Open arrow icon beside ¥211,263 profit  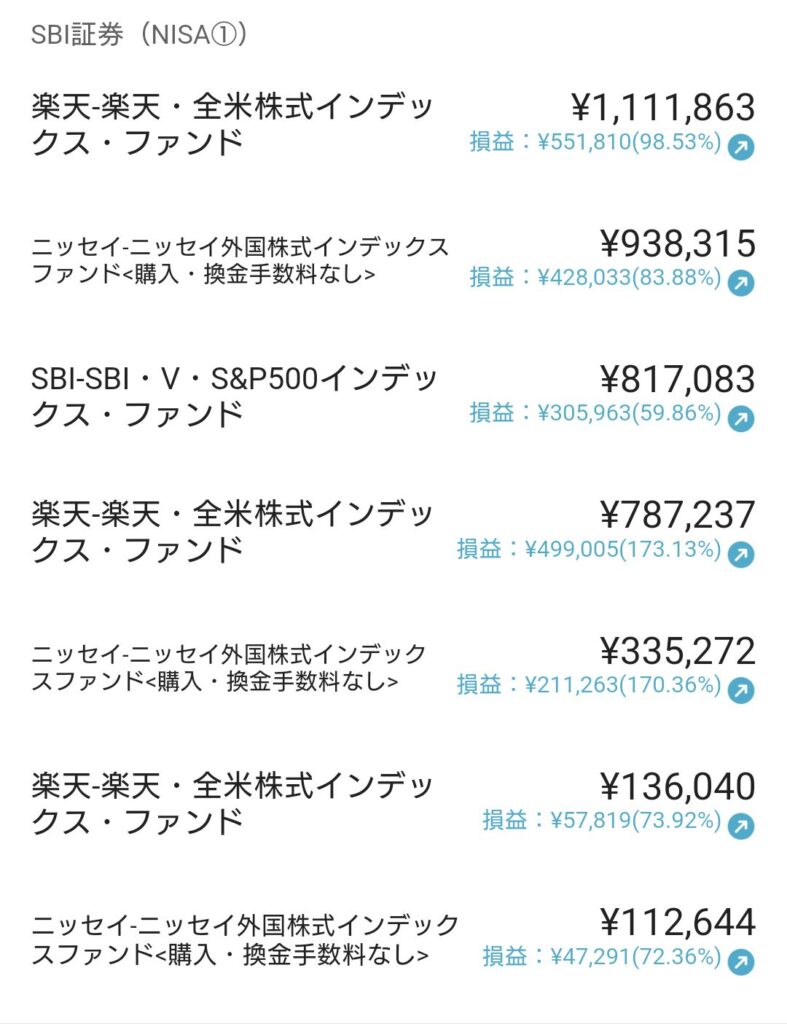pos(741,690)
